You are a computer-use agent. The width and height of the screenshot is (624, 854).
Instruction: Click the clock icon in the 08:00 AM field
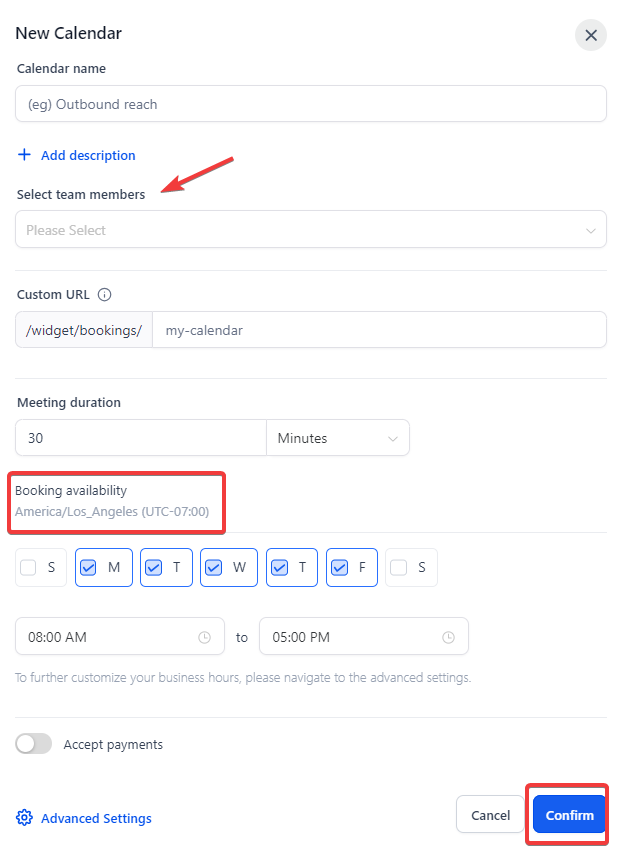coord(205,637)
